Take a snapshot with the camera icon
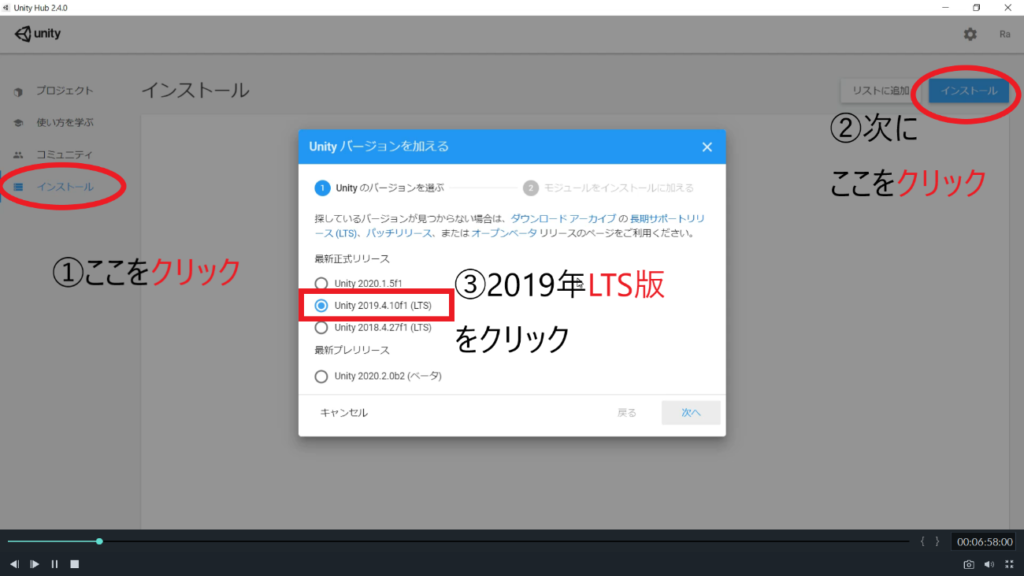 coord(968,564)
